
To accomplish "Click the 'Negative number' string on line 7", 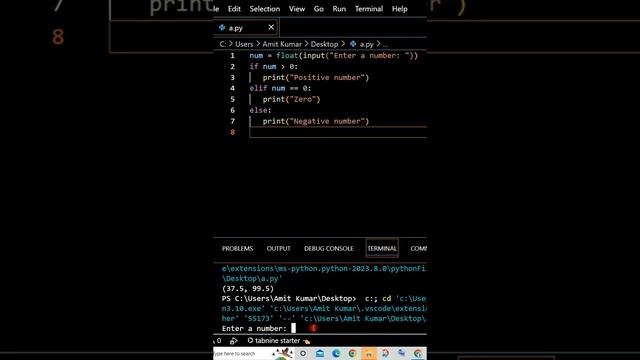I will pyautogui.click(x=327, y=121).
